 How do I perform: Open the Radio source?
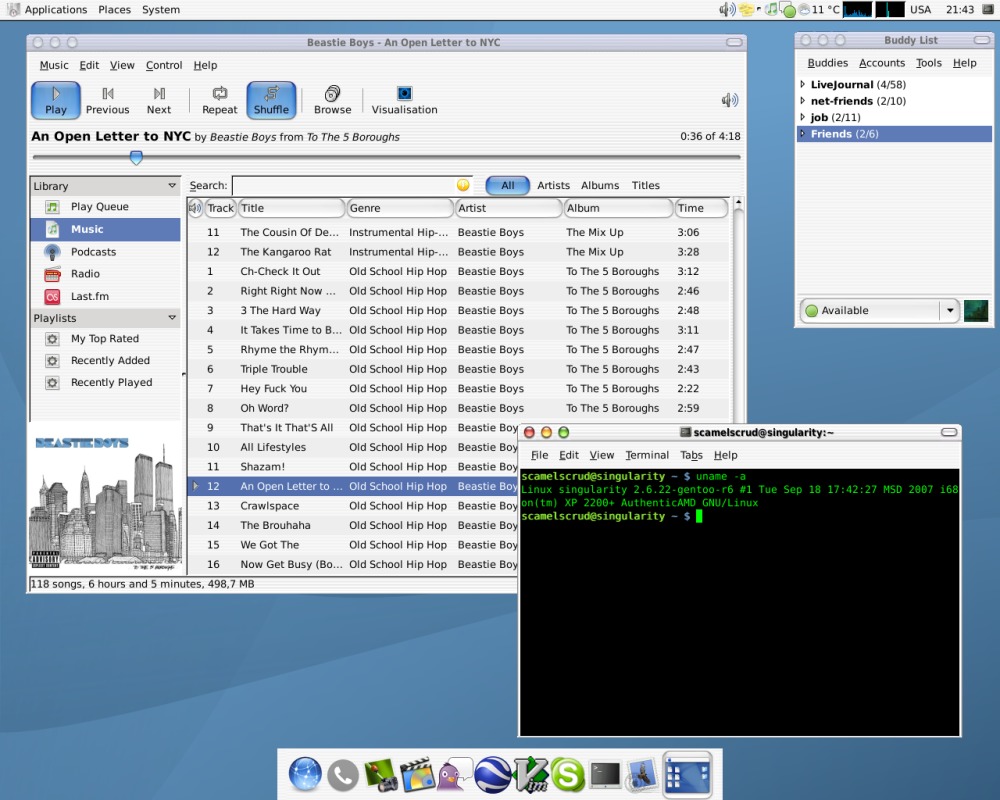pos(106,274)
